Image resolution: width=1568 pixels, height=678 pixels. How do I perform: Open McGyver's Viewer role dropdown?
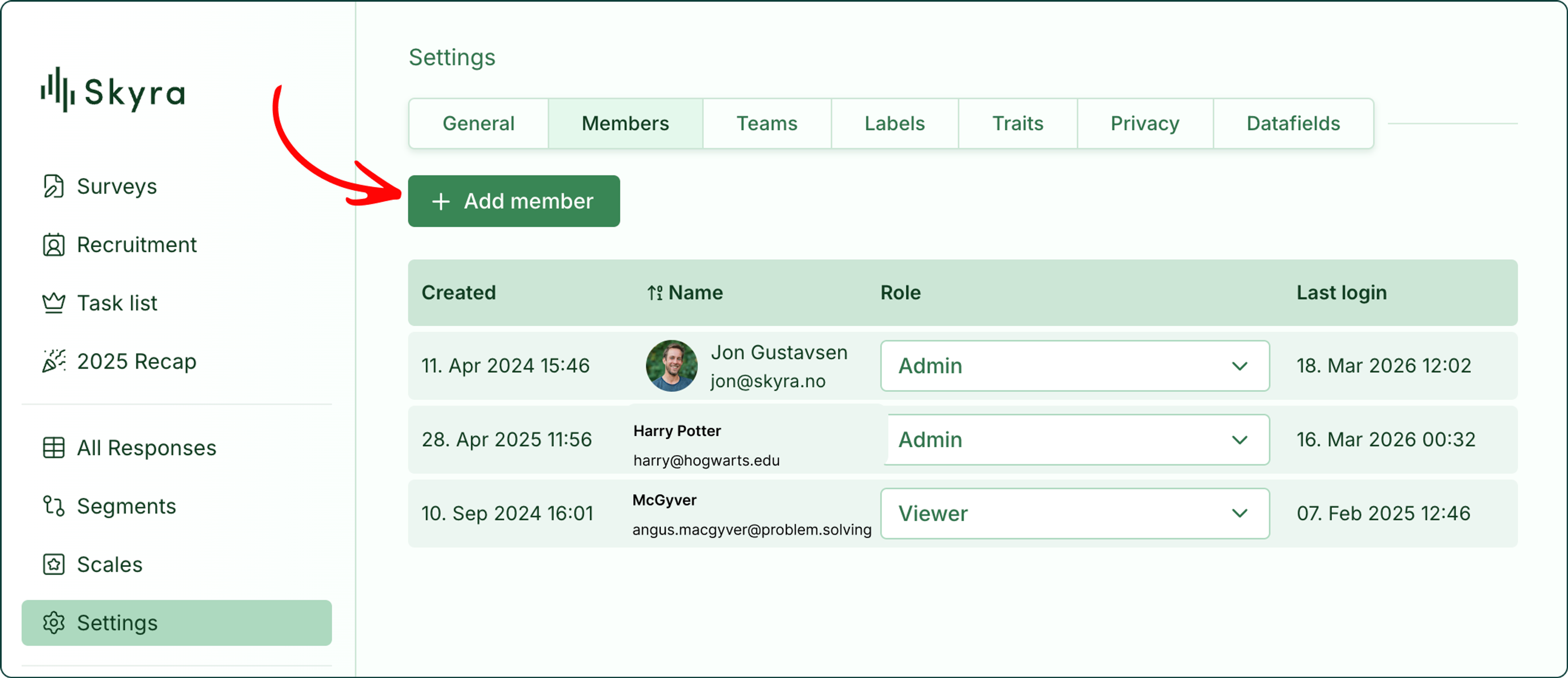pyautogui.click(x=1074, y=514)
